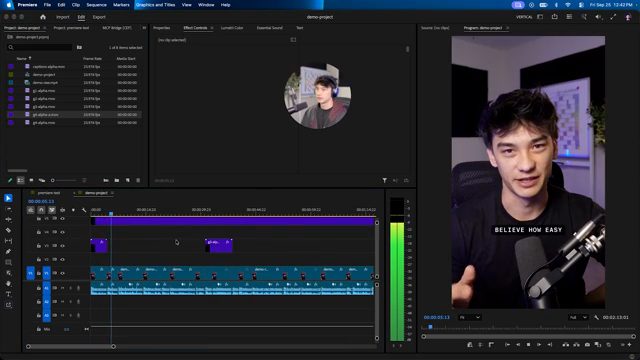Toggle visibility eye of track V4
This screenshot has width=640, height=360.
click(62, 232)
